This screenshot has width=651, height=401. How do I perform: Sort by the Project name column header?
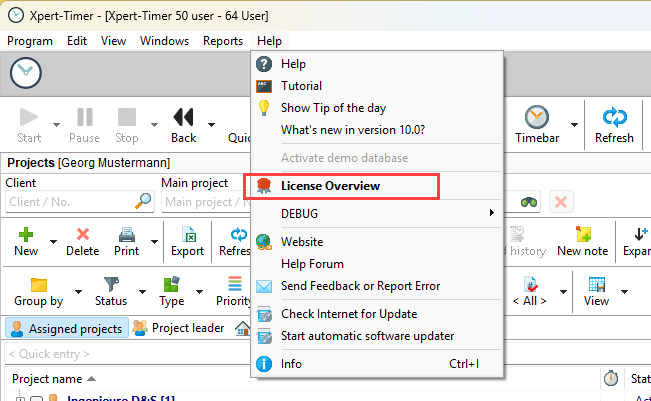click(47, 379)
